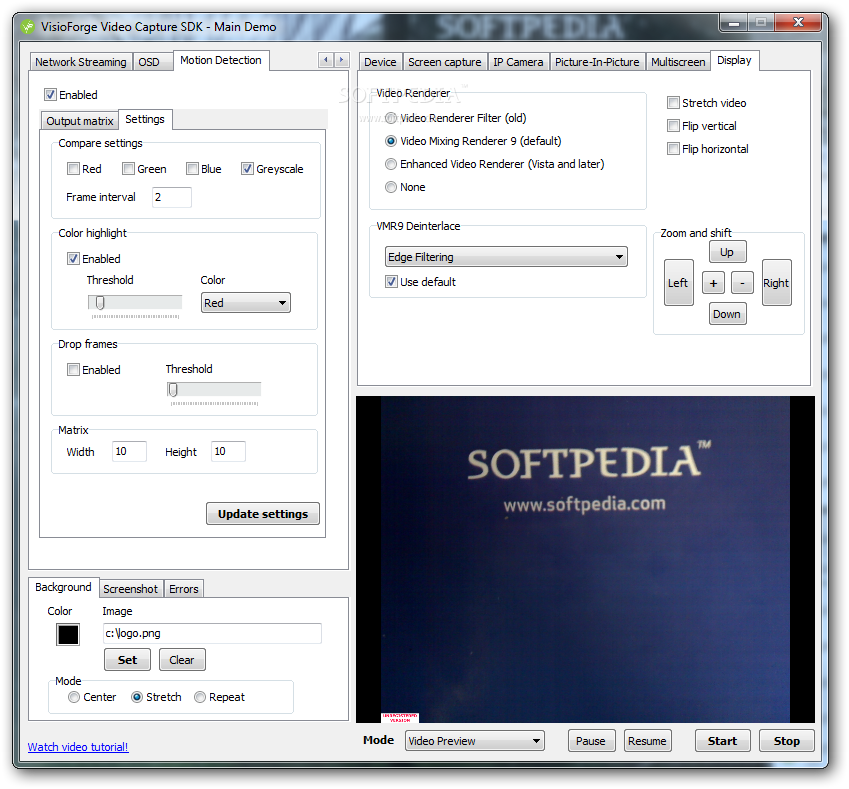849x789 pixels.
Task: Choose Center background mode
Action: coord(74,697)
